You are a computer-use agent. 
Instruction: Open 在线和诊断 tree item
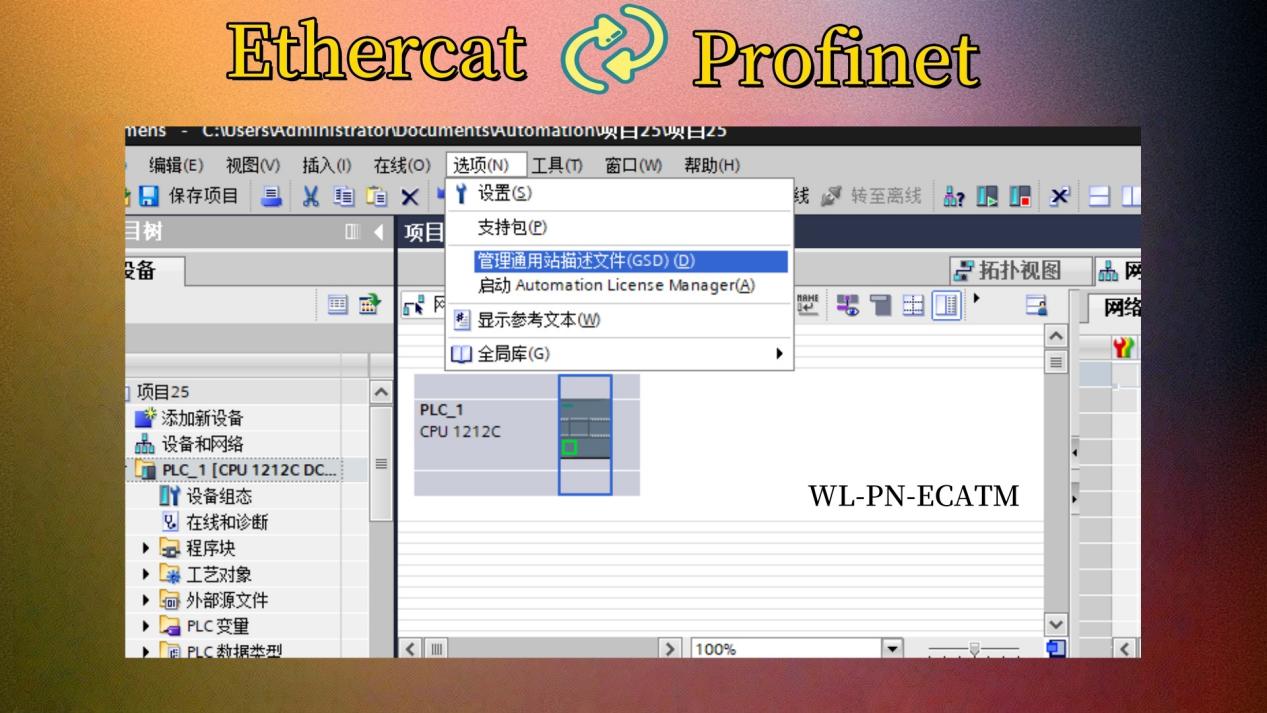[227, 522]
